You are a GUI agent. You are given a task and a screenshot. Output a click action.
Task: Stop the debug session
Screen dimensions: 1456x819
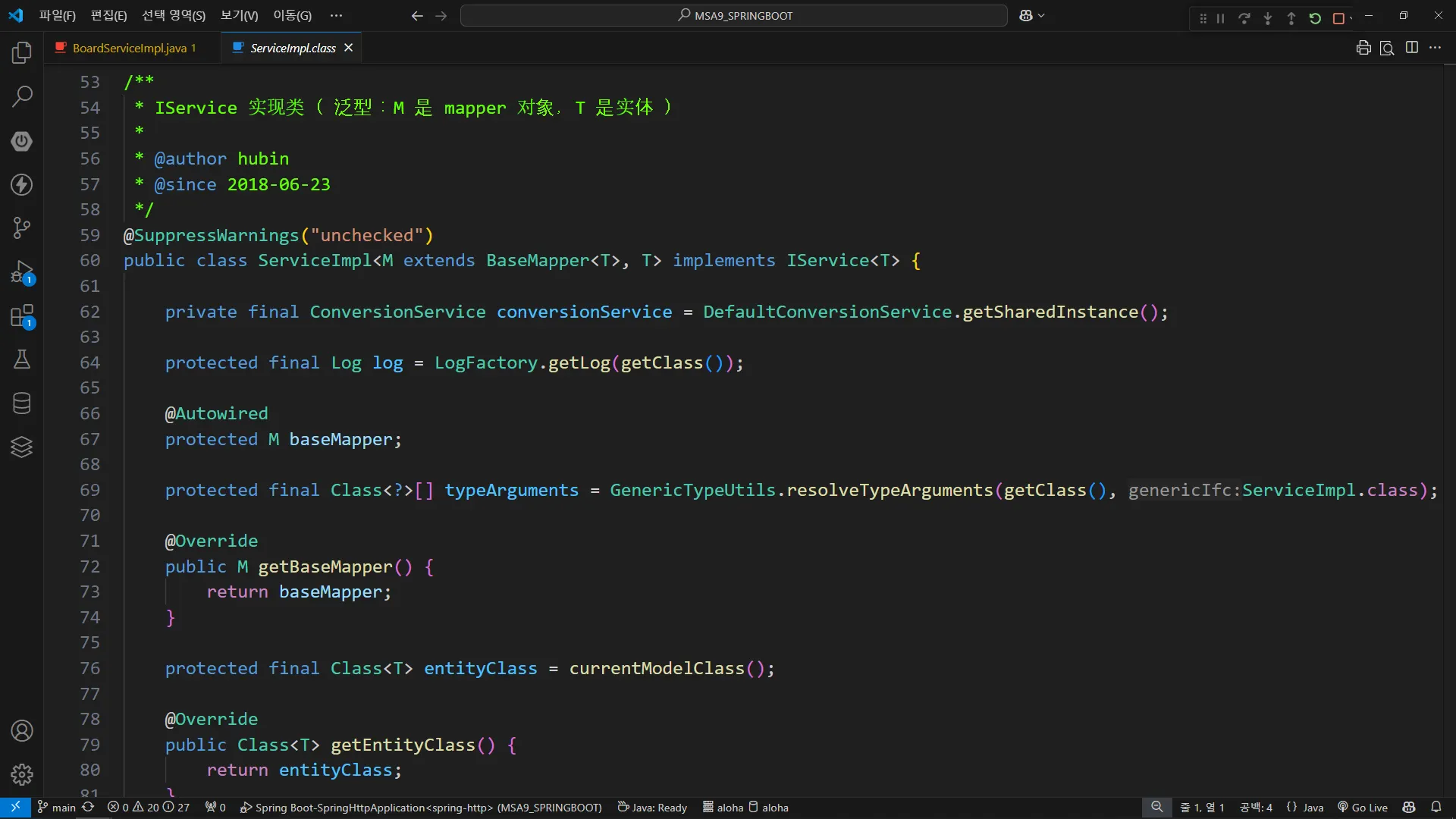pos(1338,18)
